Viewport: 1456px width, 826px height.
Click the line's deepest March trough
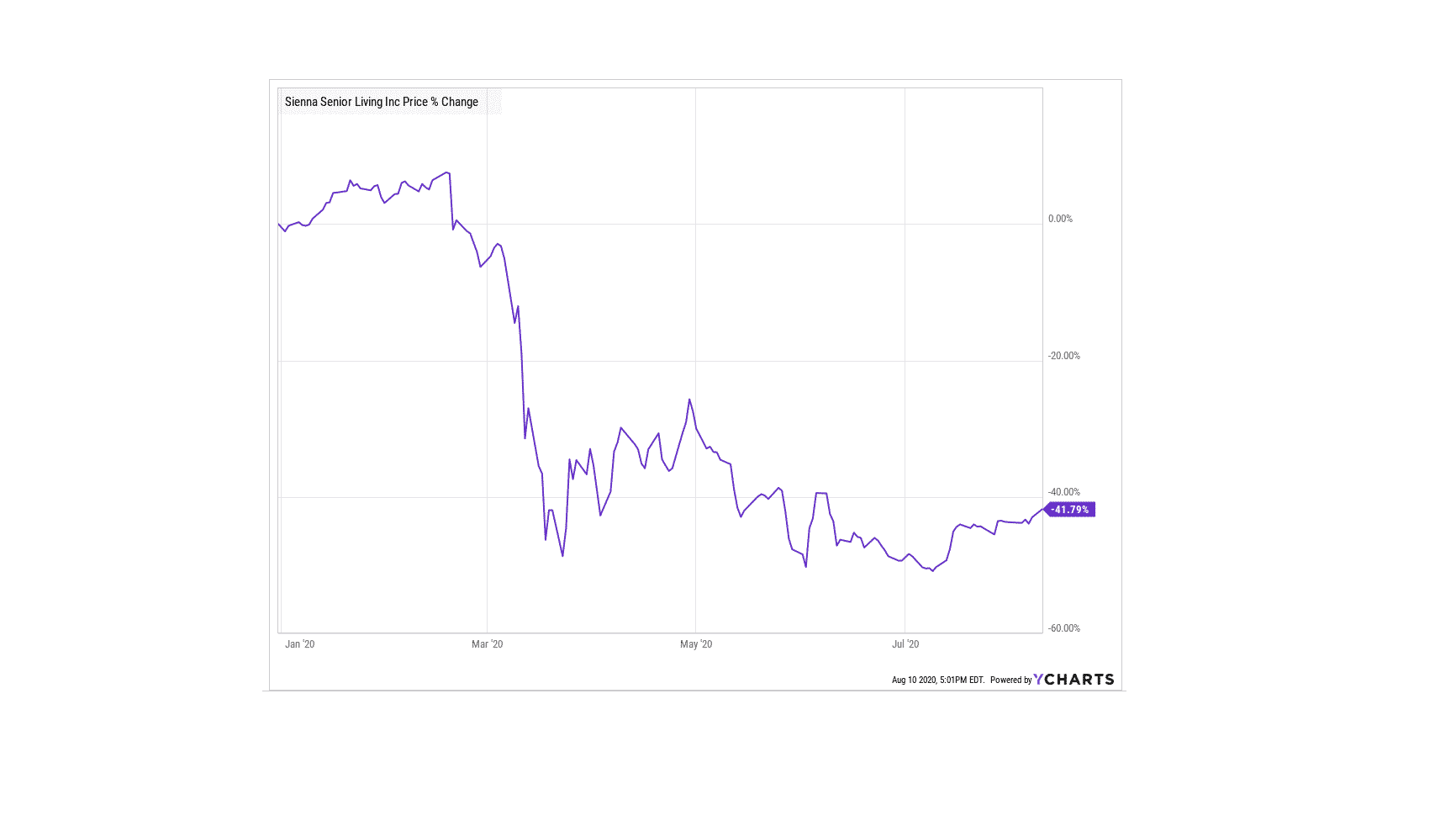click(x=562, y=556)
